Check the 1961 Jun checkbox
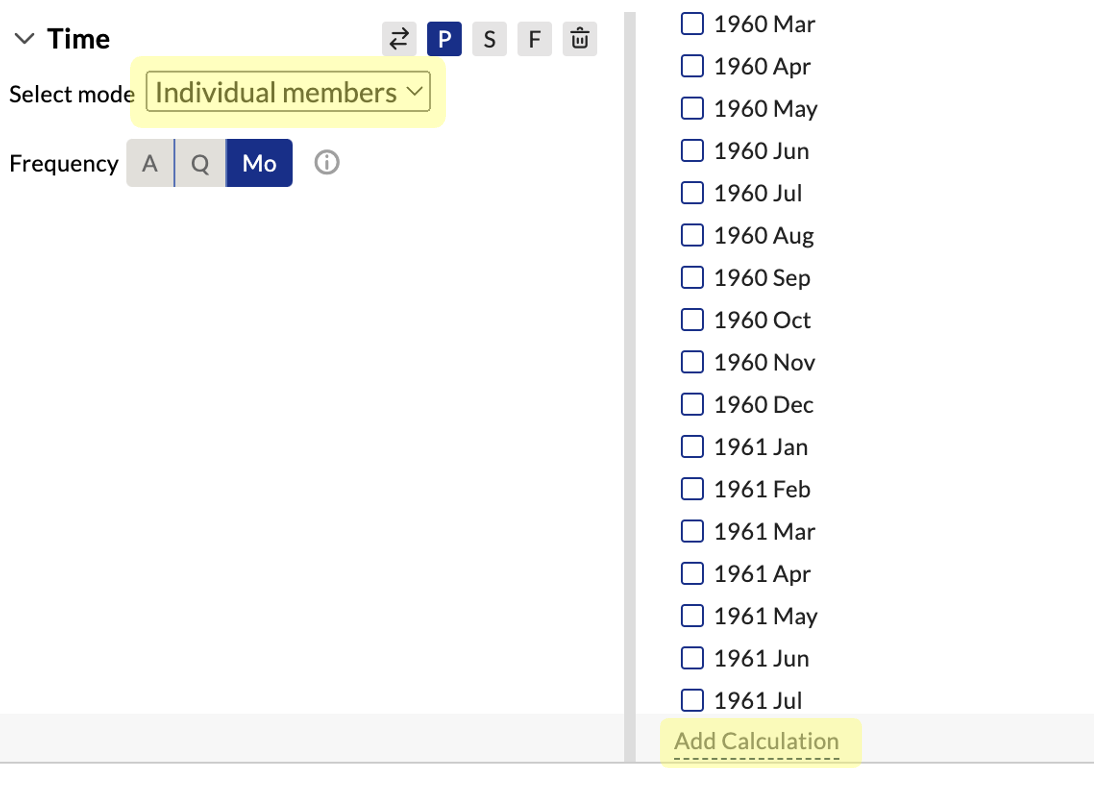This screenshot has width=1094, height=786. coord(692,658)
